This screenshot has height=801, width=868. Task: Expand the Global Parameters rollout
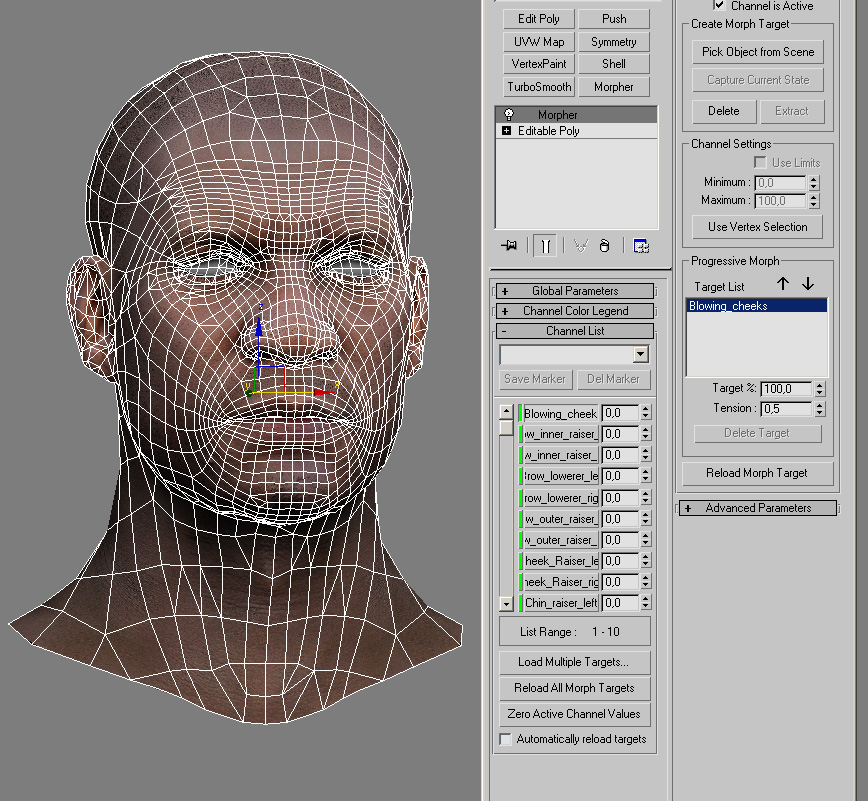coord(575,291)
